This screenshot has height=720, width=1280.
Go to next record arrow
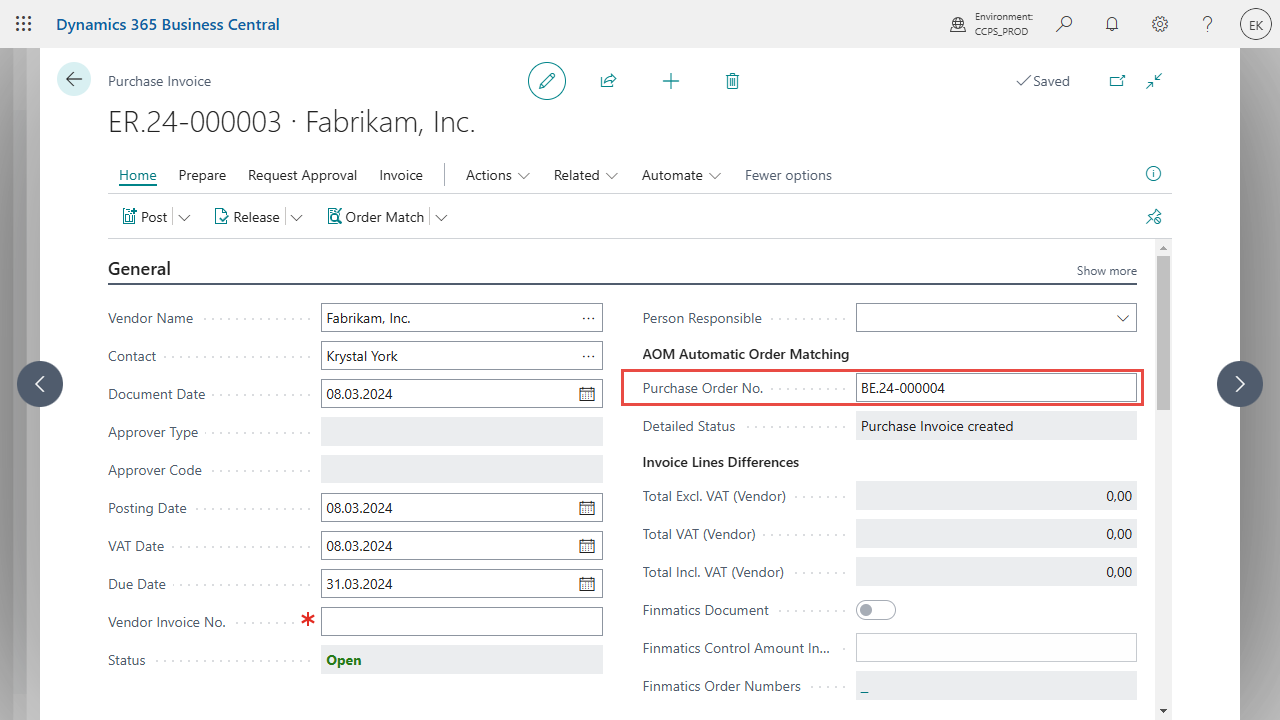click(1240, 384)
